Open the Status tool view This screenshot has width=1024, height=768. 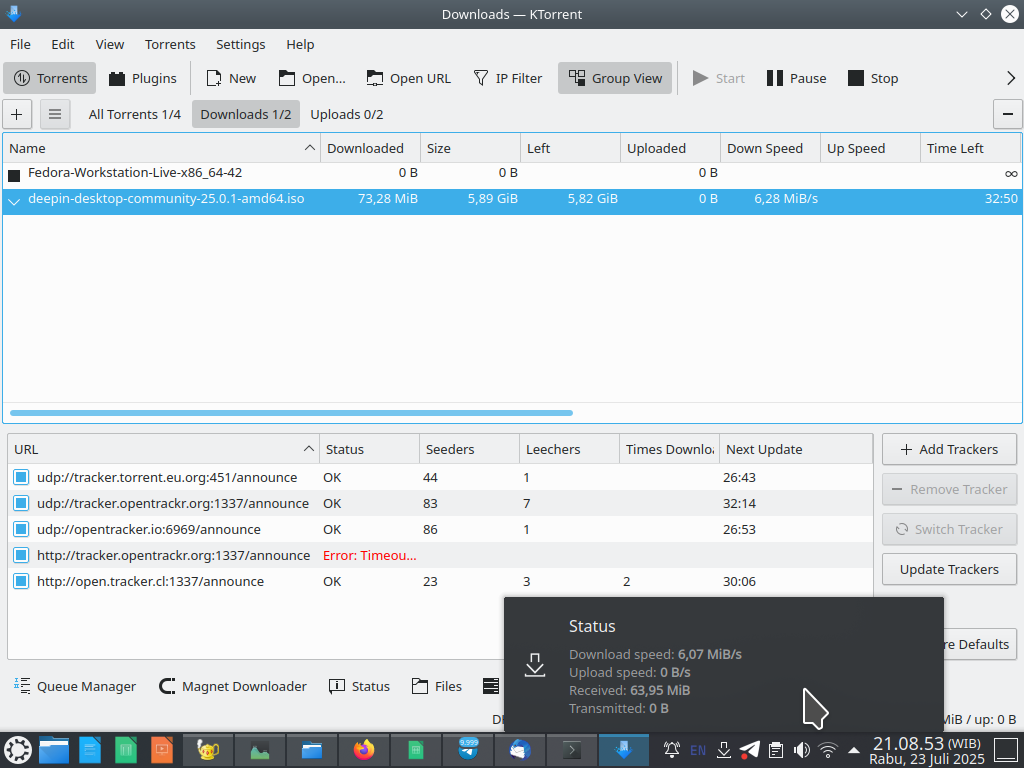point(359,686)
